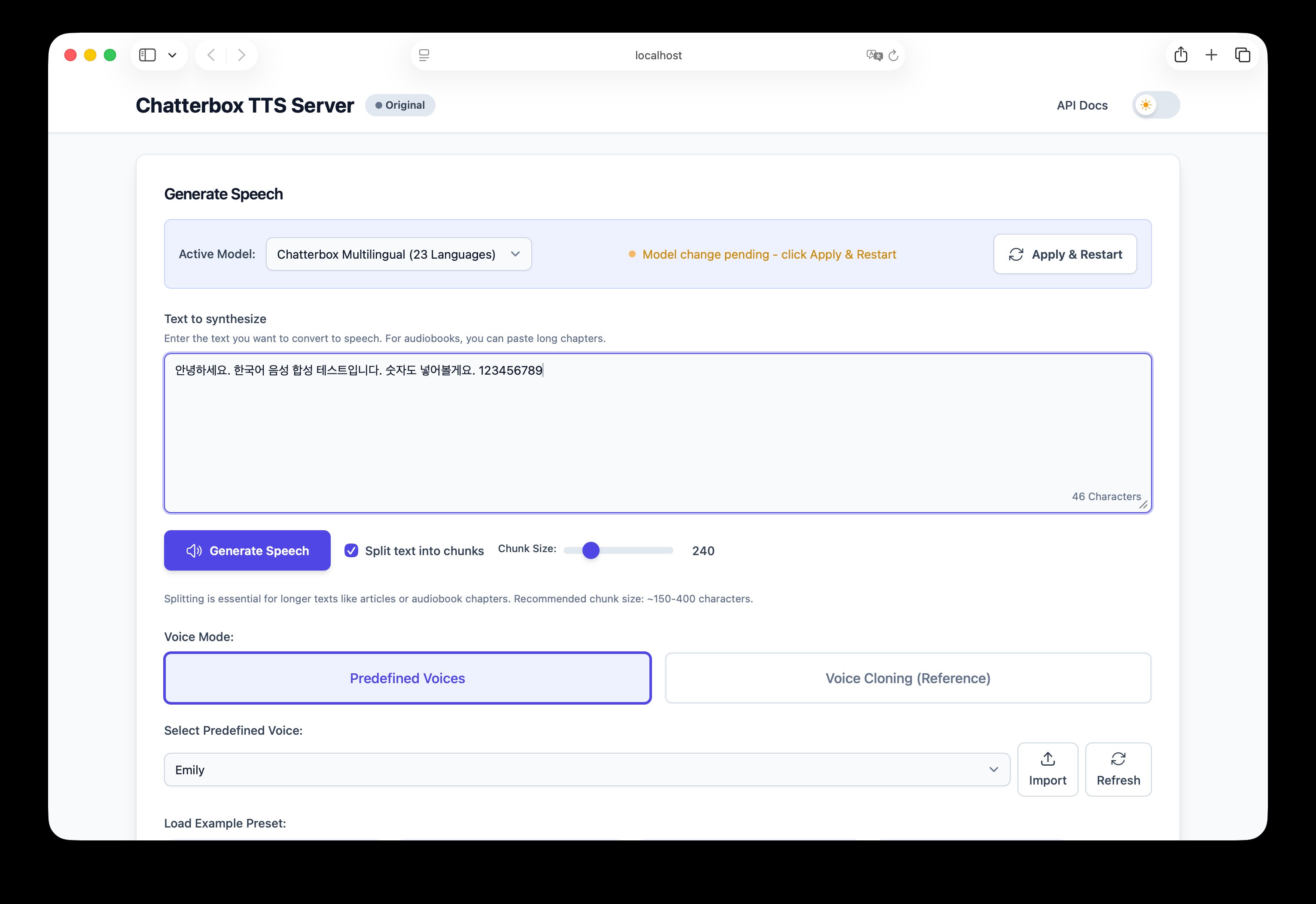Viewport: 1316px width, 904px height.
Task: Open a new tab with the plus icon
Action: click(x=1211, y=55)
